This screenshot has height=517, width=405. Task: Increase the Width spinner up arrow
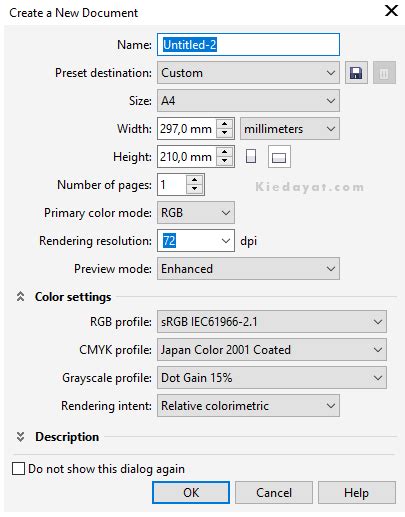coord(224,124)
